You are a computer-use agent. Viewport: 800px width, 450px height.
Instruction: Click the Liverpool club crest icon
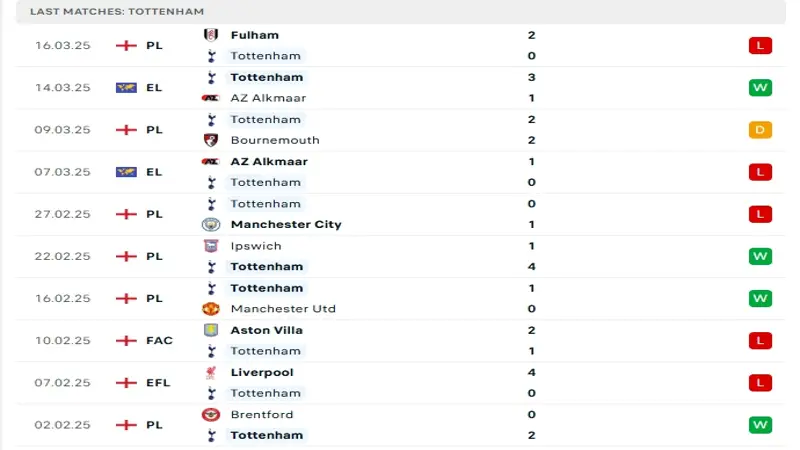point(211,372)
